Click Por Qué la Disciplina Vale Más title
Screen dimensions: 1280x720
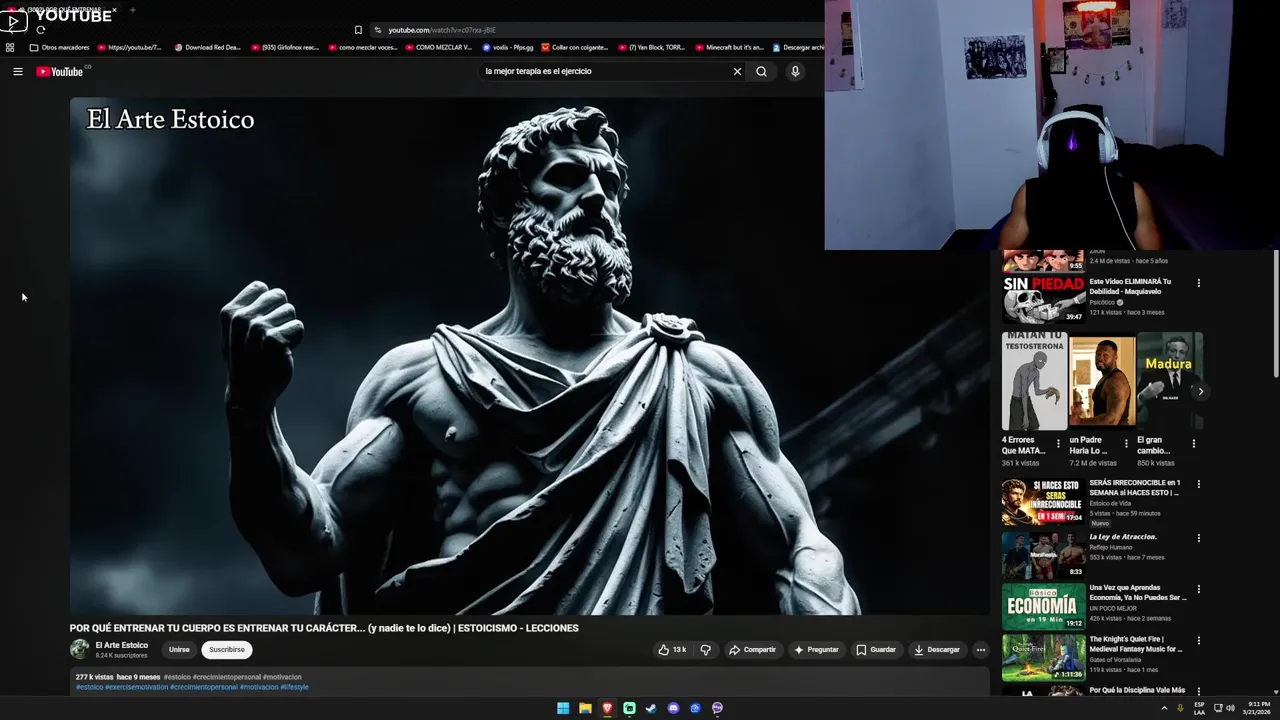coord(1137,690)
